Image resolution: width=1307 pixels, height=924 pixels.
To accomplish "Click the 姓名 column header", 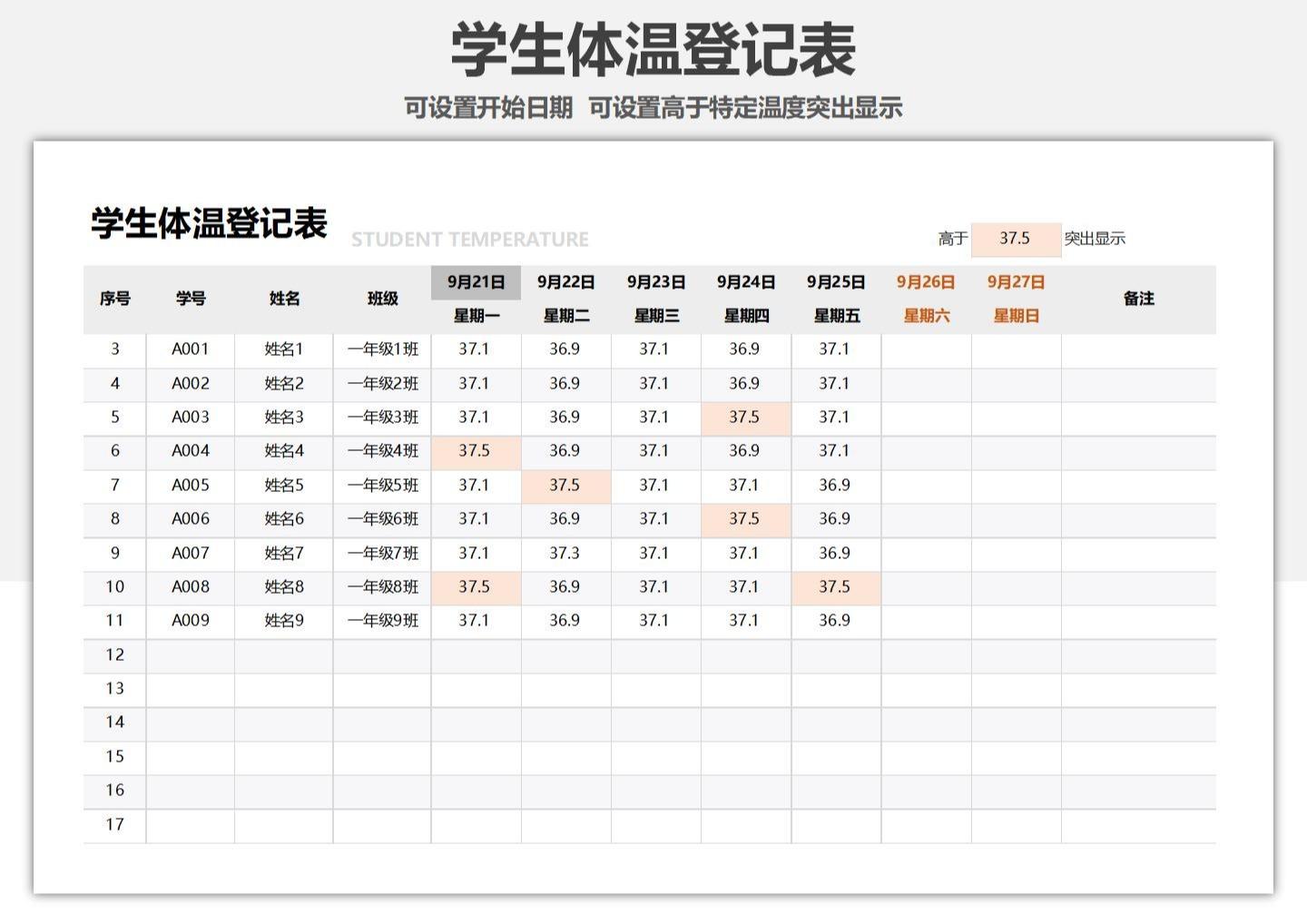I will coord(284,299).
